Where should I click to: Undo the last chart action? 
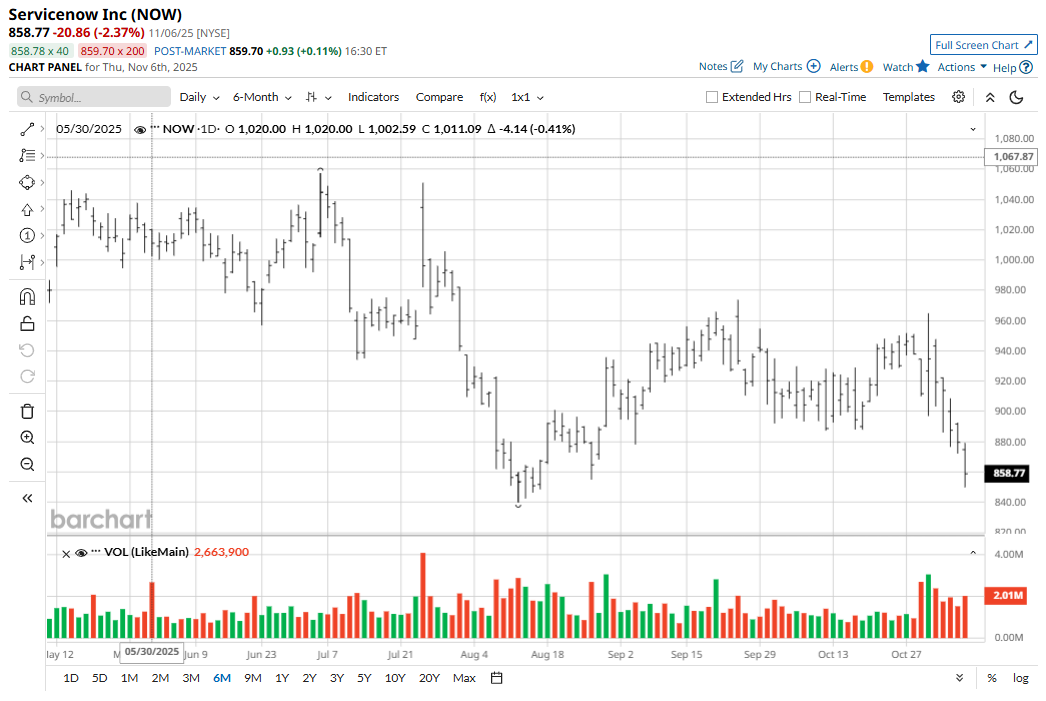(x=27, y=350)
